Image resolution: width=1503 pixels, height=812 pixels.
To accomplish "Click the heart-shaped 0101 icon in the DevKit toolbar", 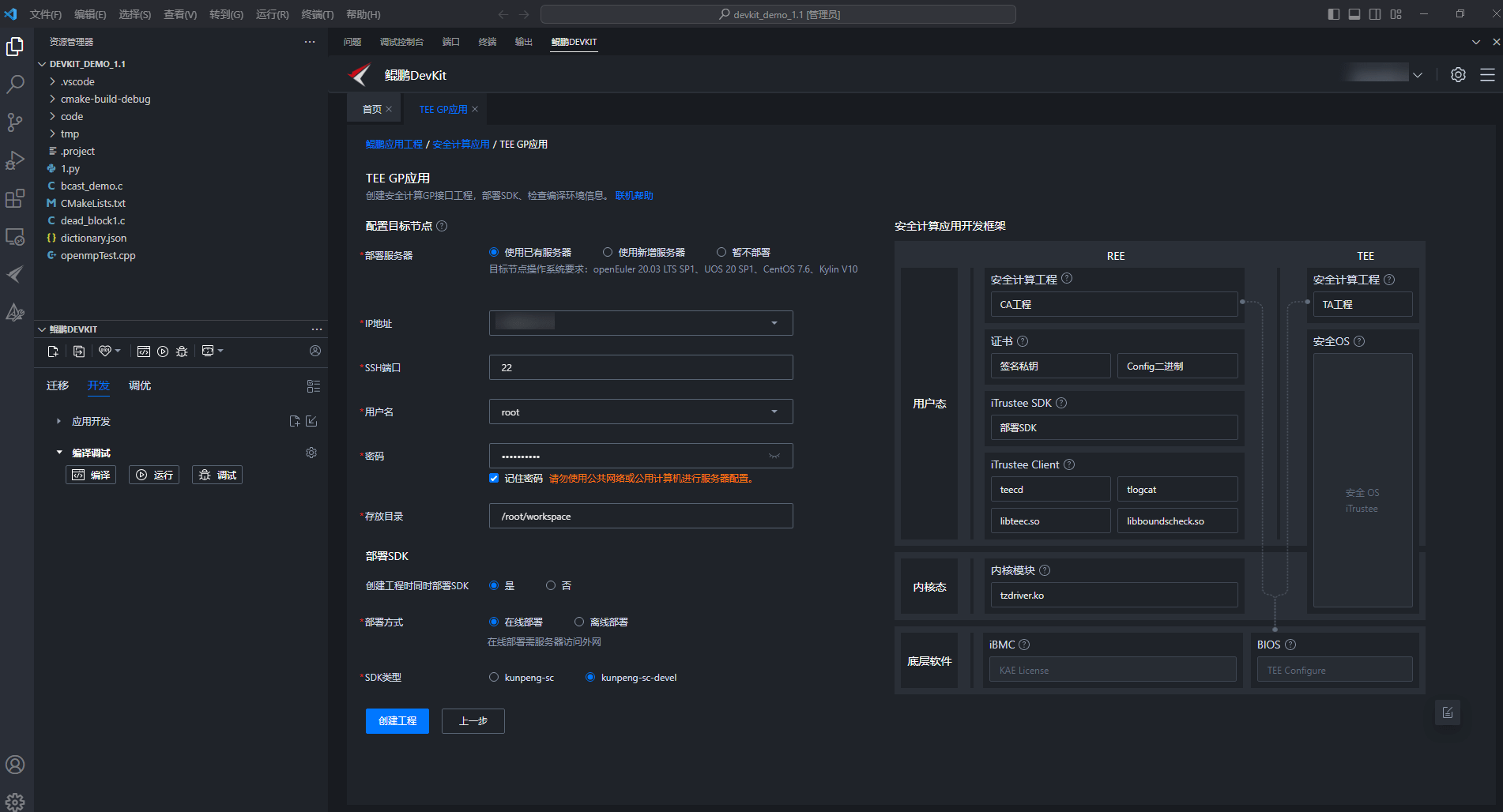I will coord(105,351).
